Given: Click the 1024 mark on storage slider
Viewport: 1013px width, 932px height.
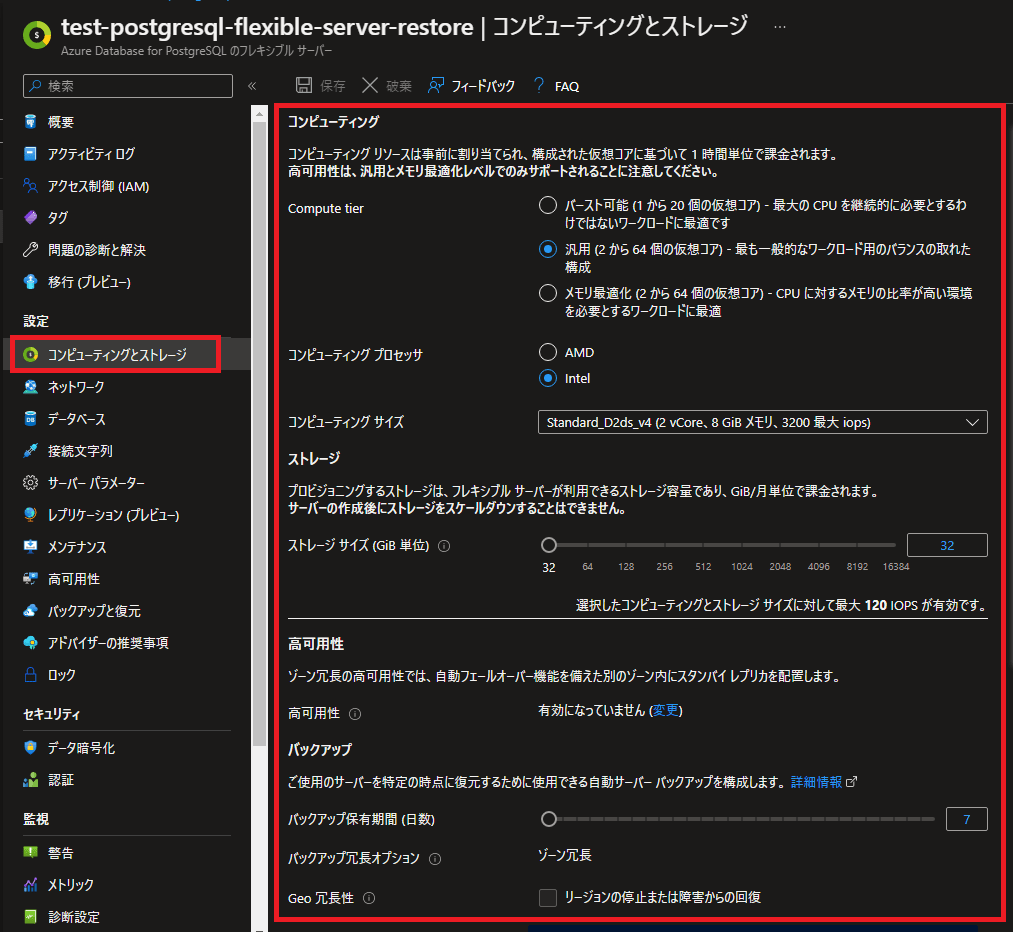Looking at the screenshot, I should point(742,566).
